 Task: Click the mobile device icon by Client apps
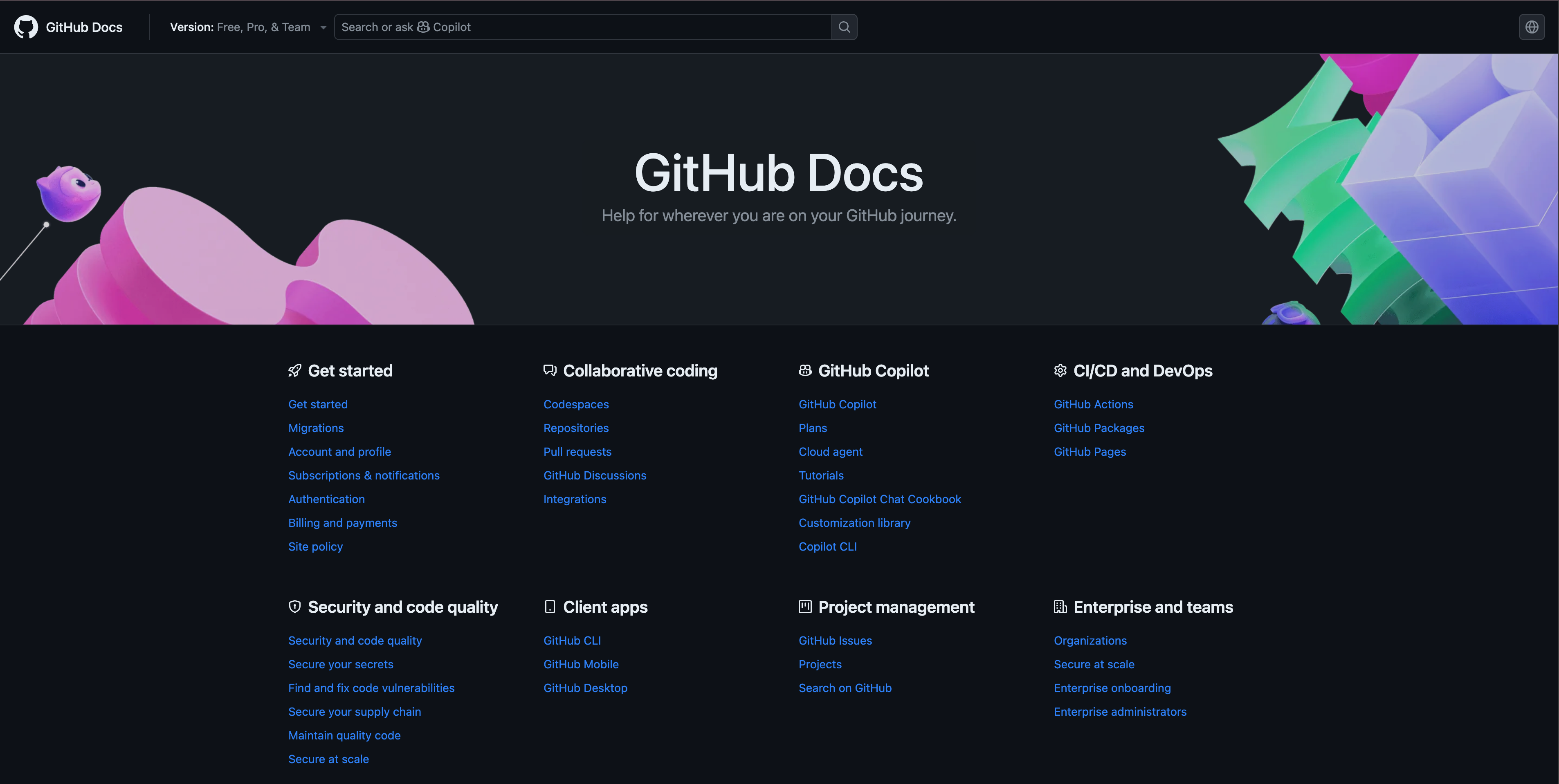[550, 607]
